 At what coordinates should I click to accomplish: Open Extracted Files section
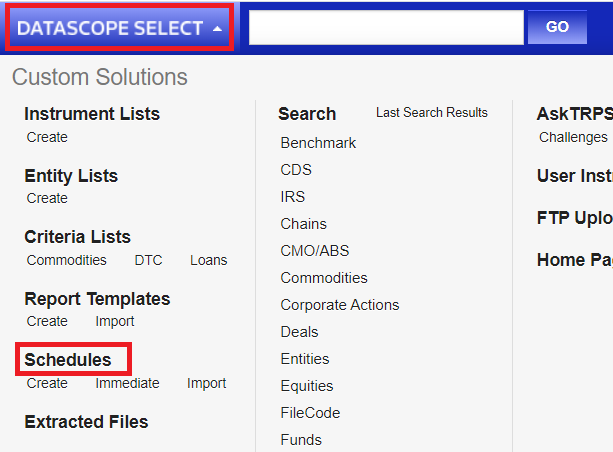pyautogui.click(x=86, y=422)
